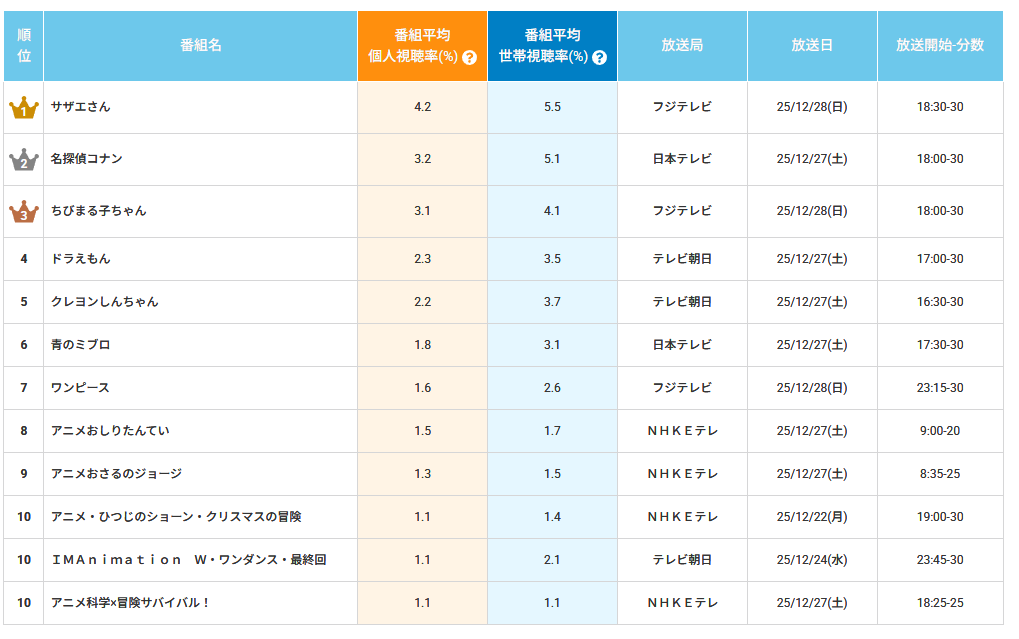This screenshot has height=639, width=1019.
Task: Open the ワンダンス・最終回 program entry
Action: pyautogui.click(x=189, y=560)
